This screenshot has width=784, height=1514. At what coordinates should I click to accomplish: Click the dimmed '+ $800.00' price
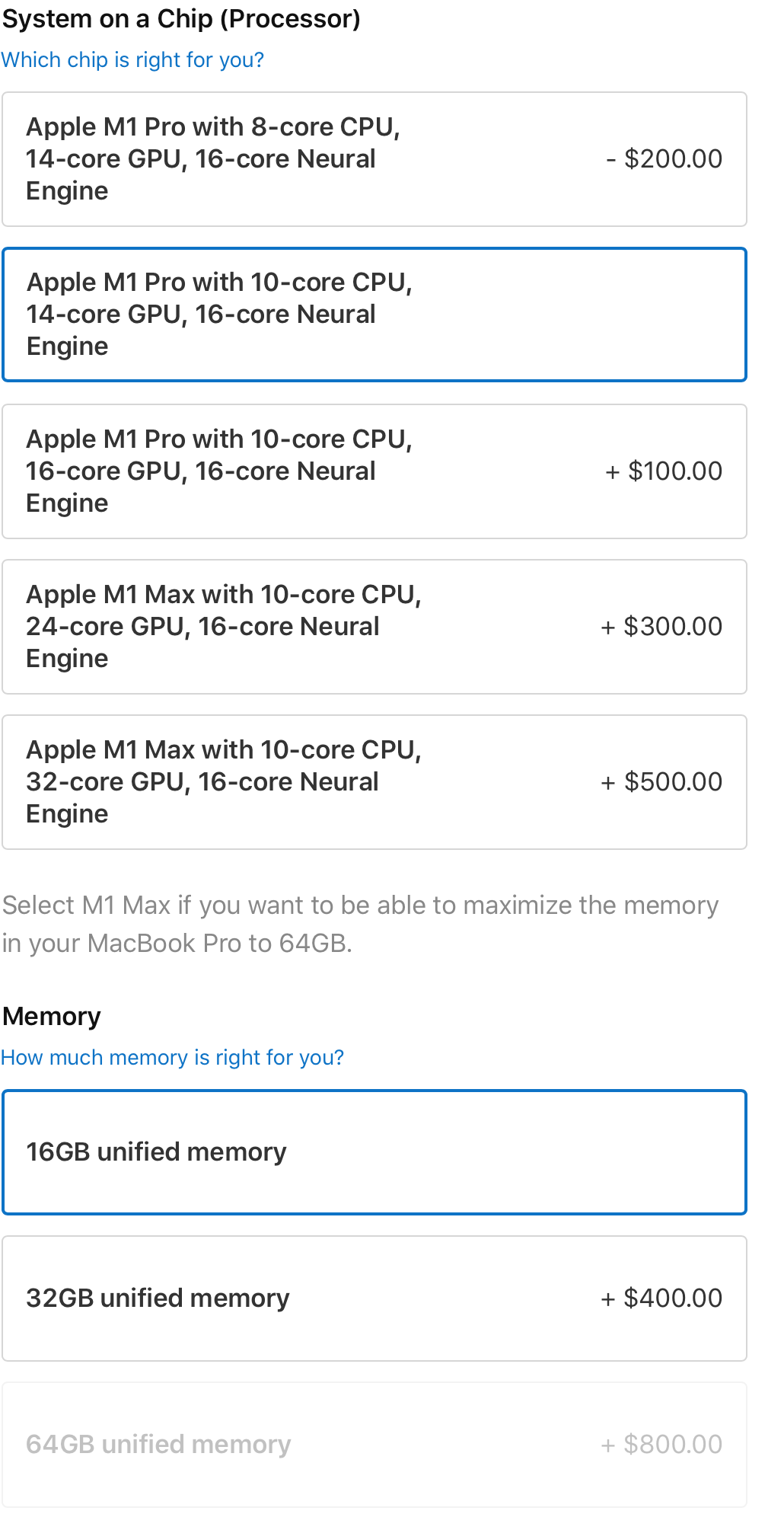(661, 1445)
